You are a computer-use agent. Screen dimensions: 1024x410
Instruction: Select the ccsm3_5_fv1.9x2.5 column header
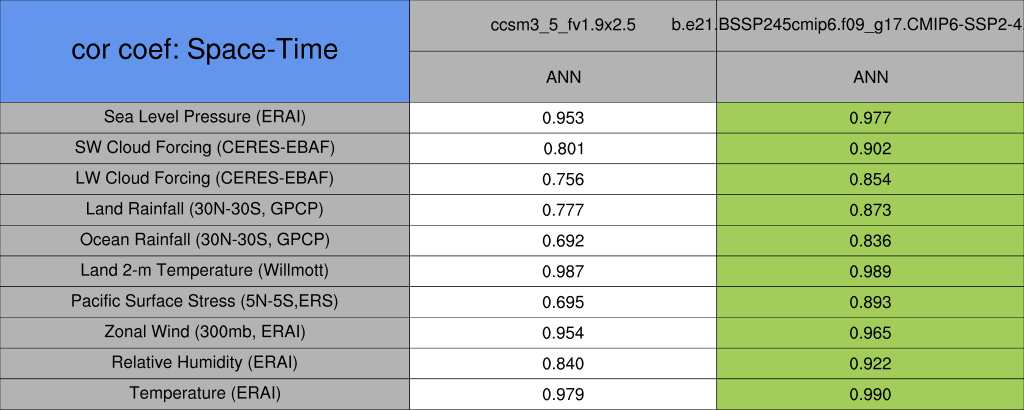coord(563,25)
